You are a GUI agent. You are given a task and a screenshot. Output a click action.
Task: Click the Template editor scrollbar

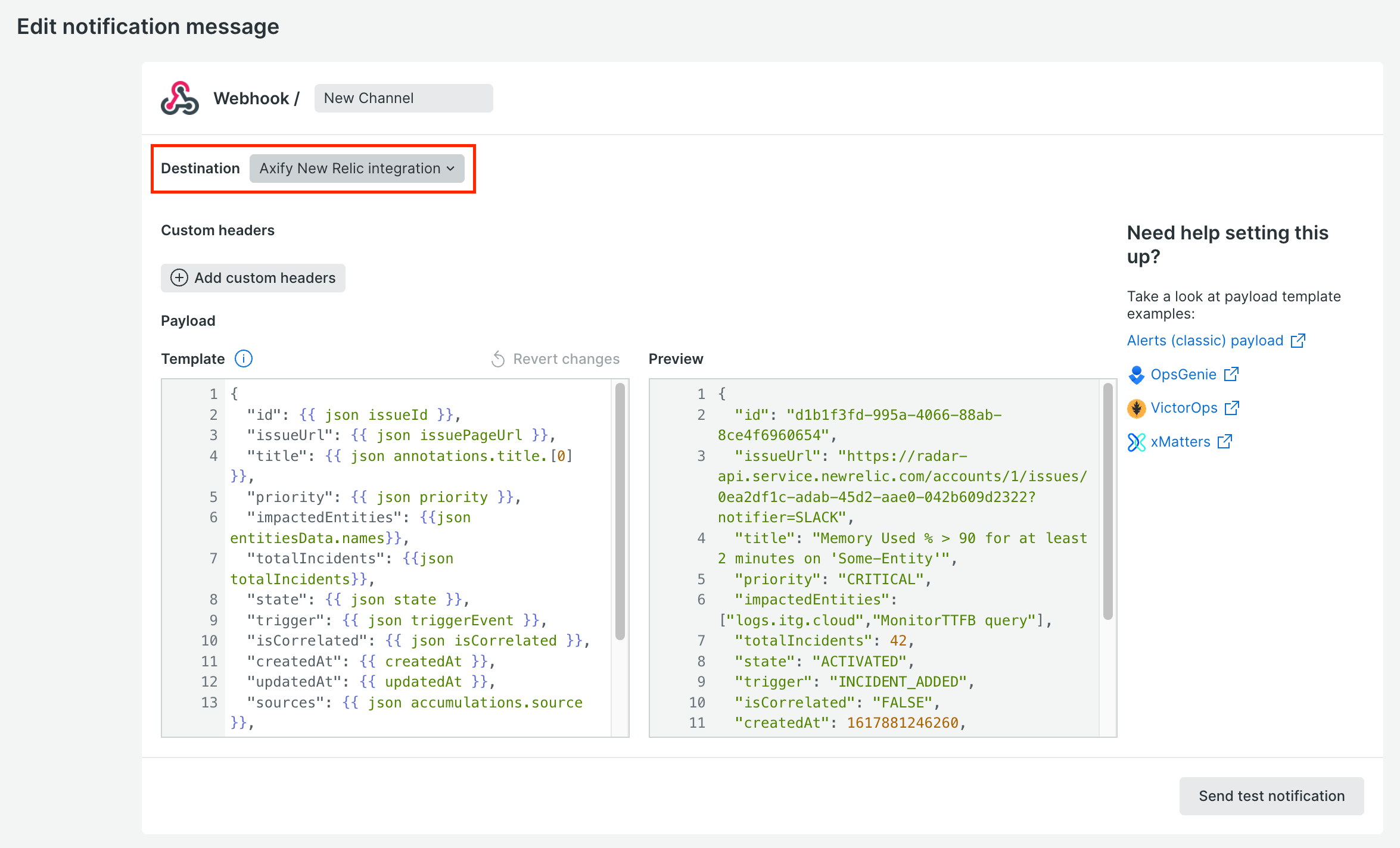(x=620, y=512)
